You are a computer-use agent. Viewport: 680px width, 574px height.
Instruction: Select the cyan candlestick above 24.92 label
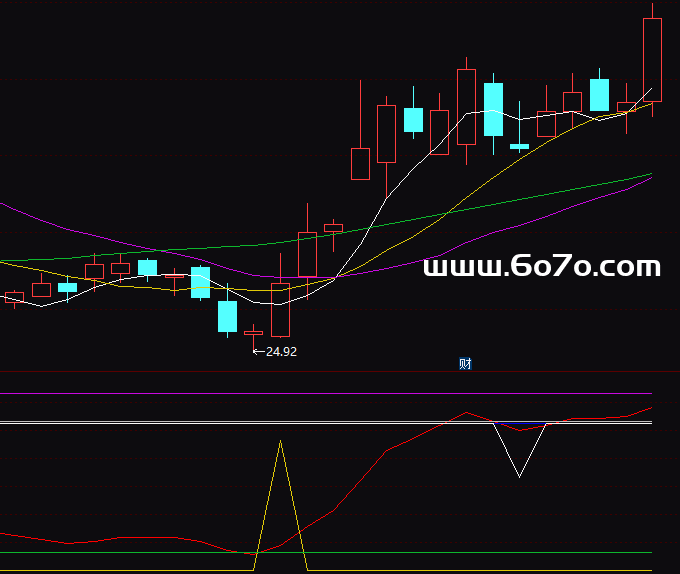pos(228,316)
